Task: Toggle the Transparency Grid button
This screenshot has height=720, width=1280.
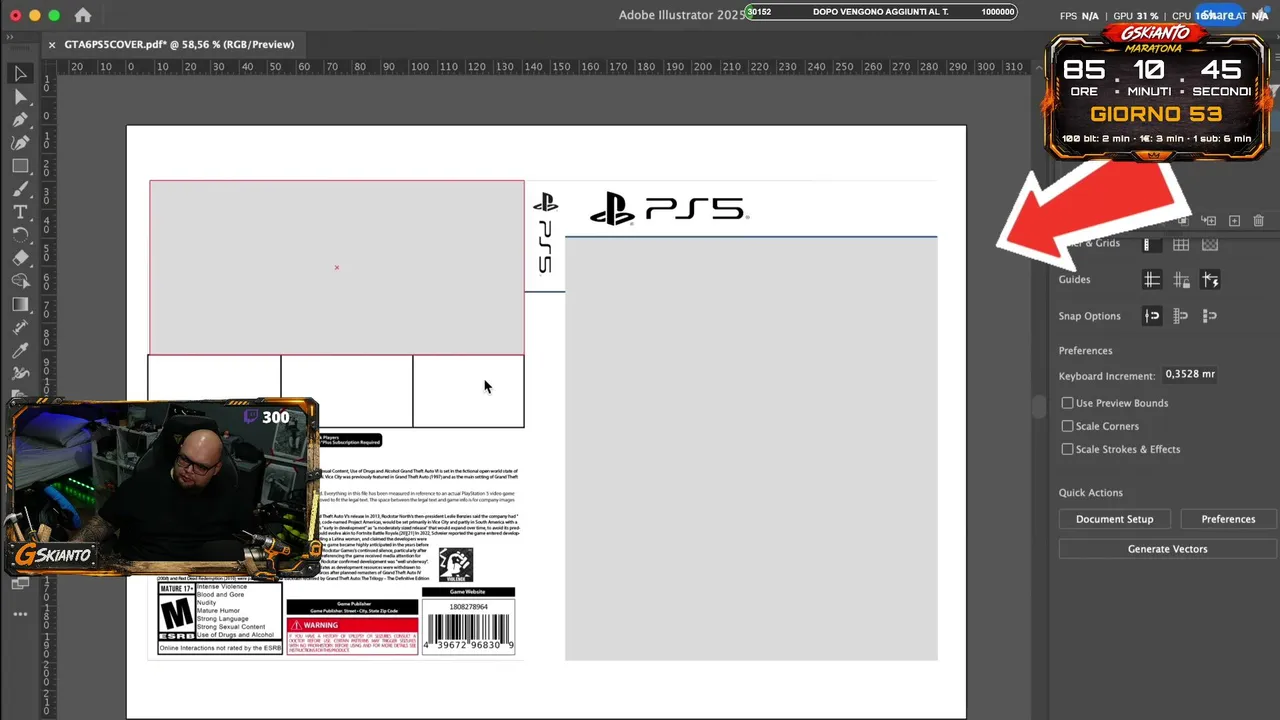Action: [1210, 244]
